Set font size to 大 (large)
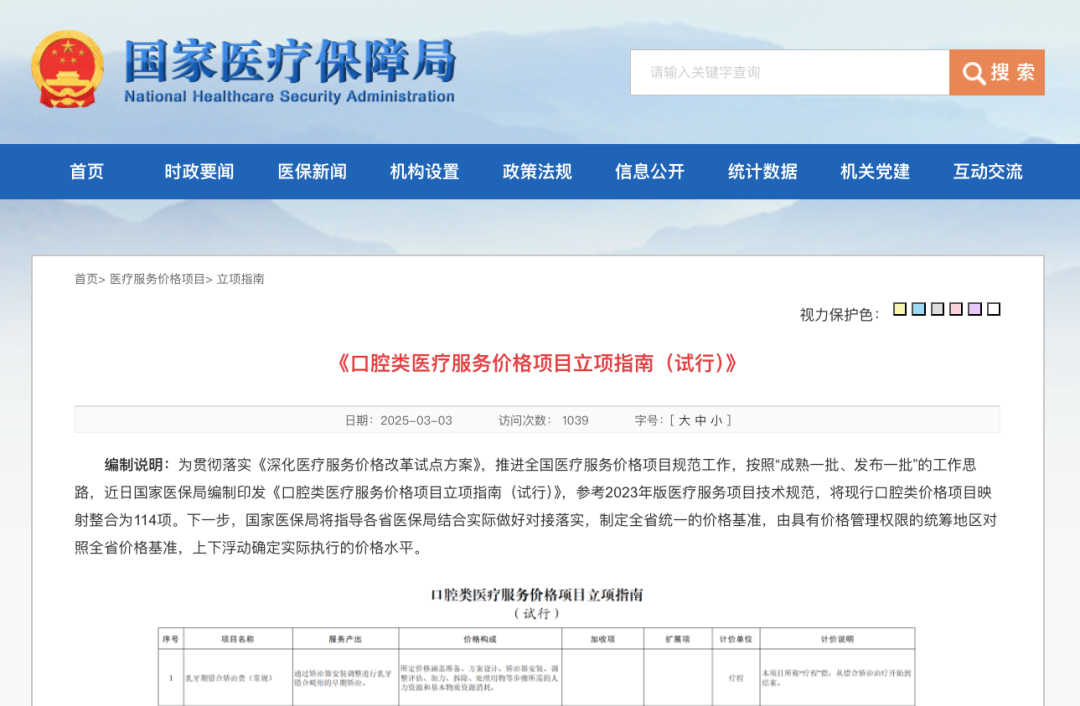The image size is (1080, 706). 684,421
